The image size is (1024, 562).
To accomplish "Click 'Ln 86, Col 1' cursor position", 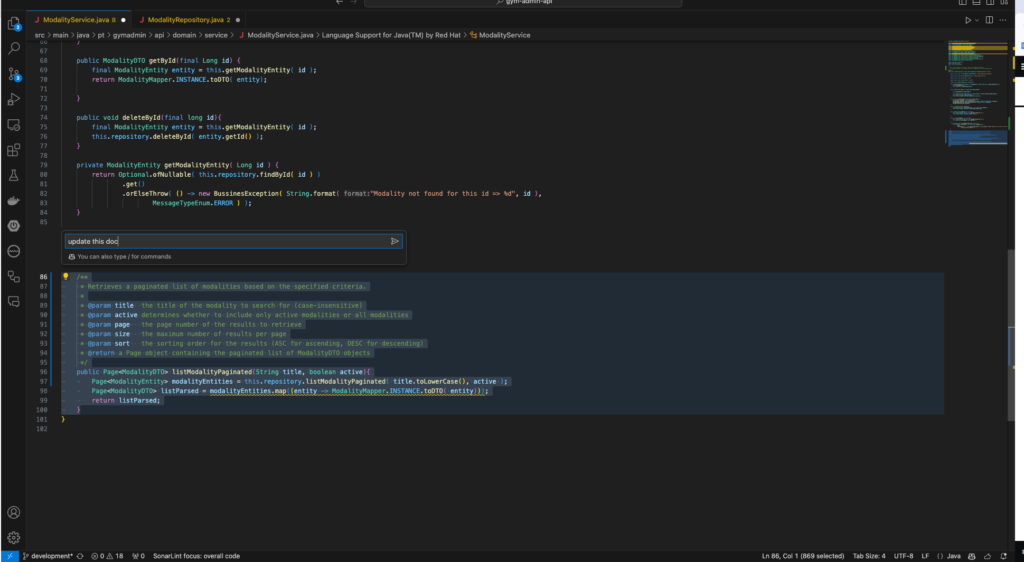I will tap(803, 556).
